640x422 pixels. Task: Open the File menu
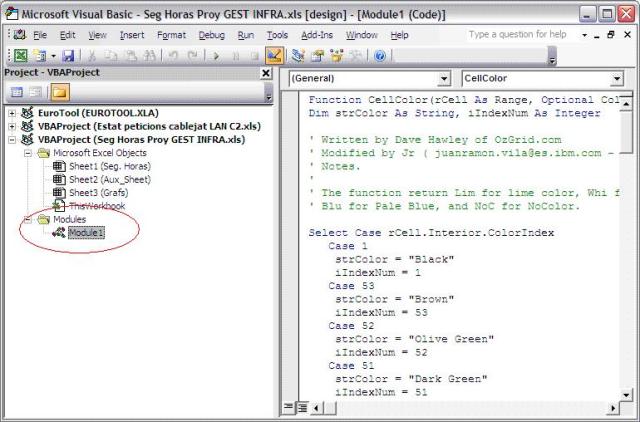[x=40, y=35]
